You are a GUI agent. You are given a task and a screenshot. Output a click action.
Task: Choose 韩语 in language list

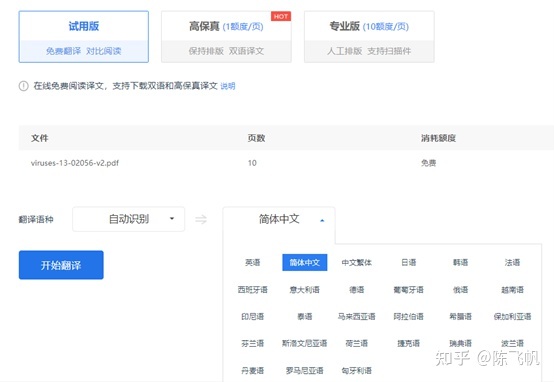460,263
